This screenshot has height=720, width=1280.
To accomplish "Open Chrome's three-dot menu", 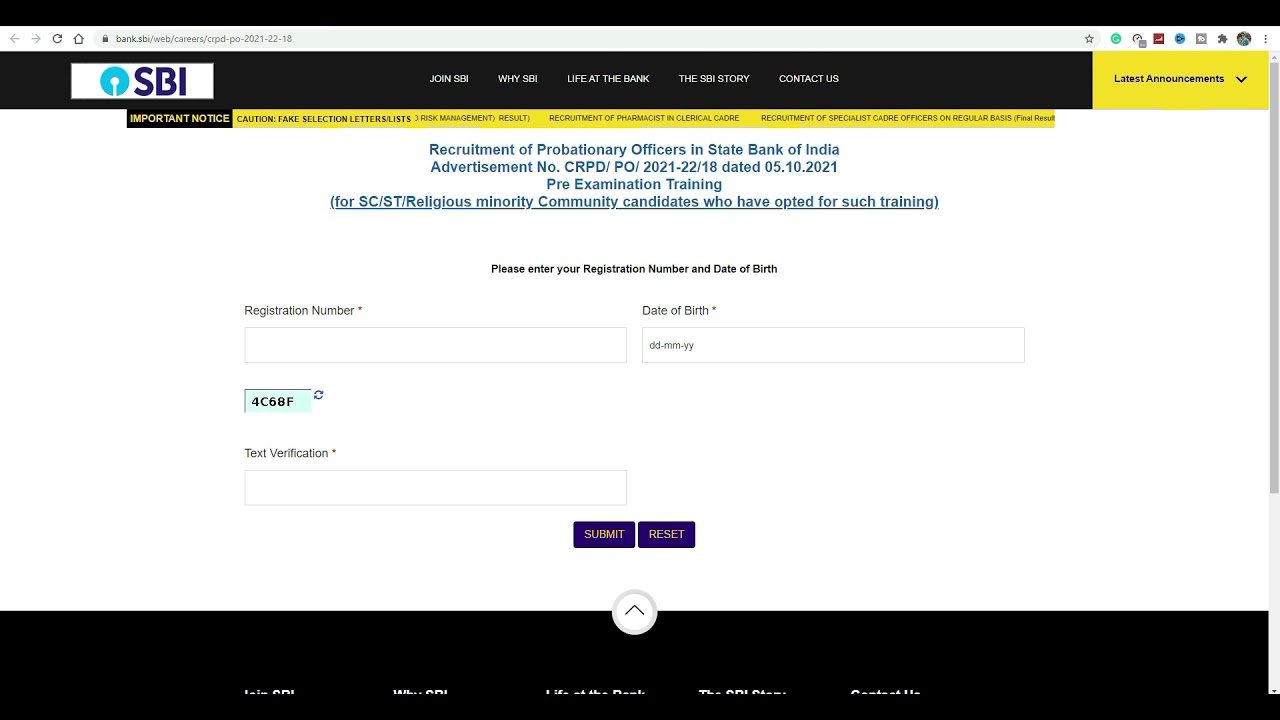I will pyautogui.click(x=1265, y=39).
